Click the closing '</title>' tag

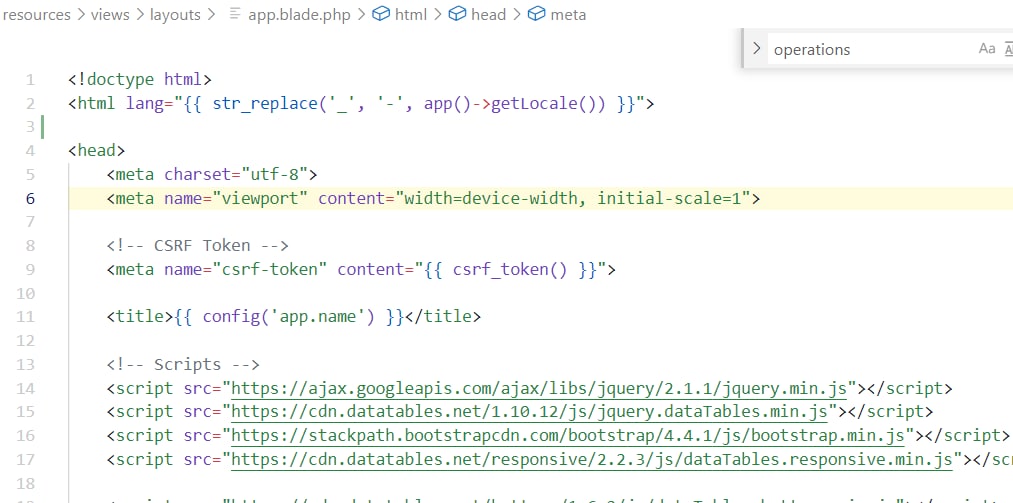click(x=443, y=316)
